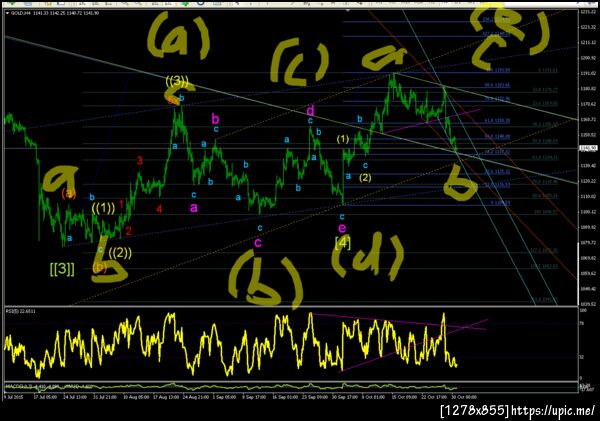Viewport: 600px width, 421px height.
Task: Click the RSI 70 level on indicator scale
Action: tap(582, 323)
